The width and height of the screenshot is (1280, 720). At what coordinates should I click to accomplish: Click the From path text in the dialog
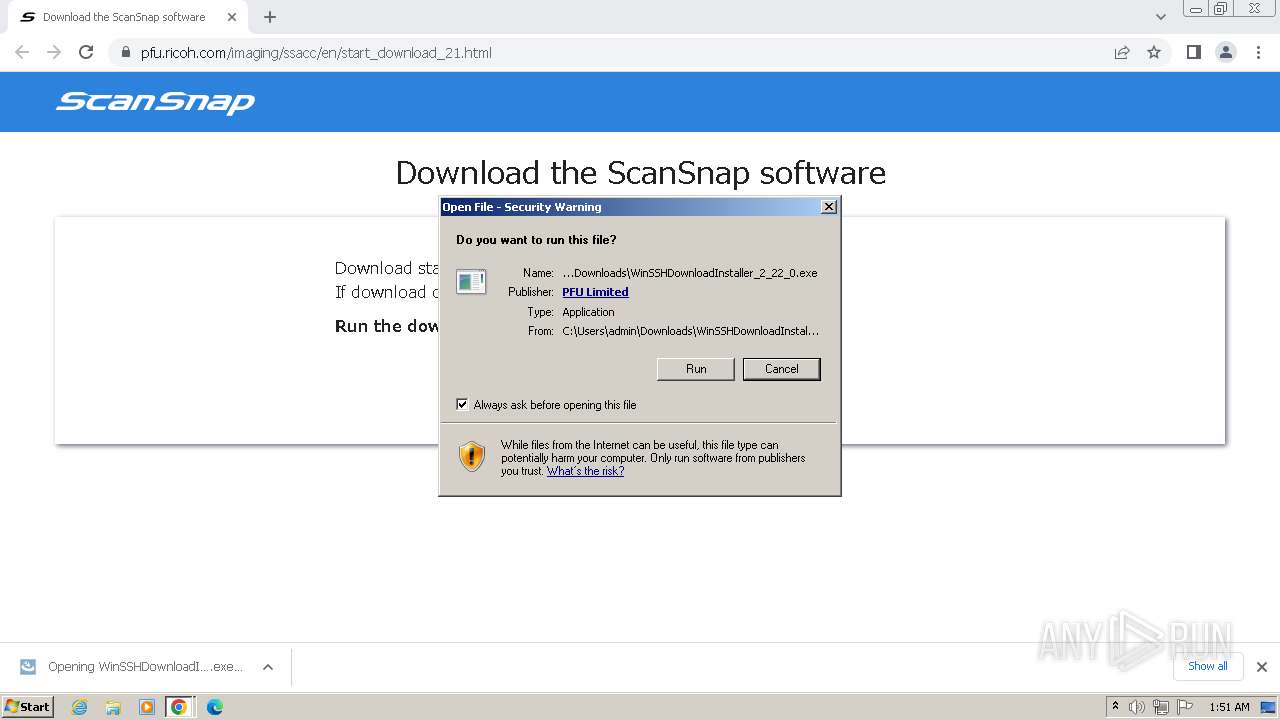[x=690, y=331]
